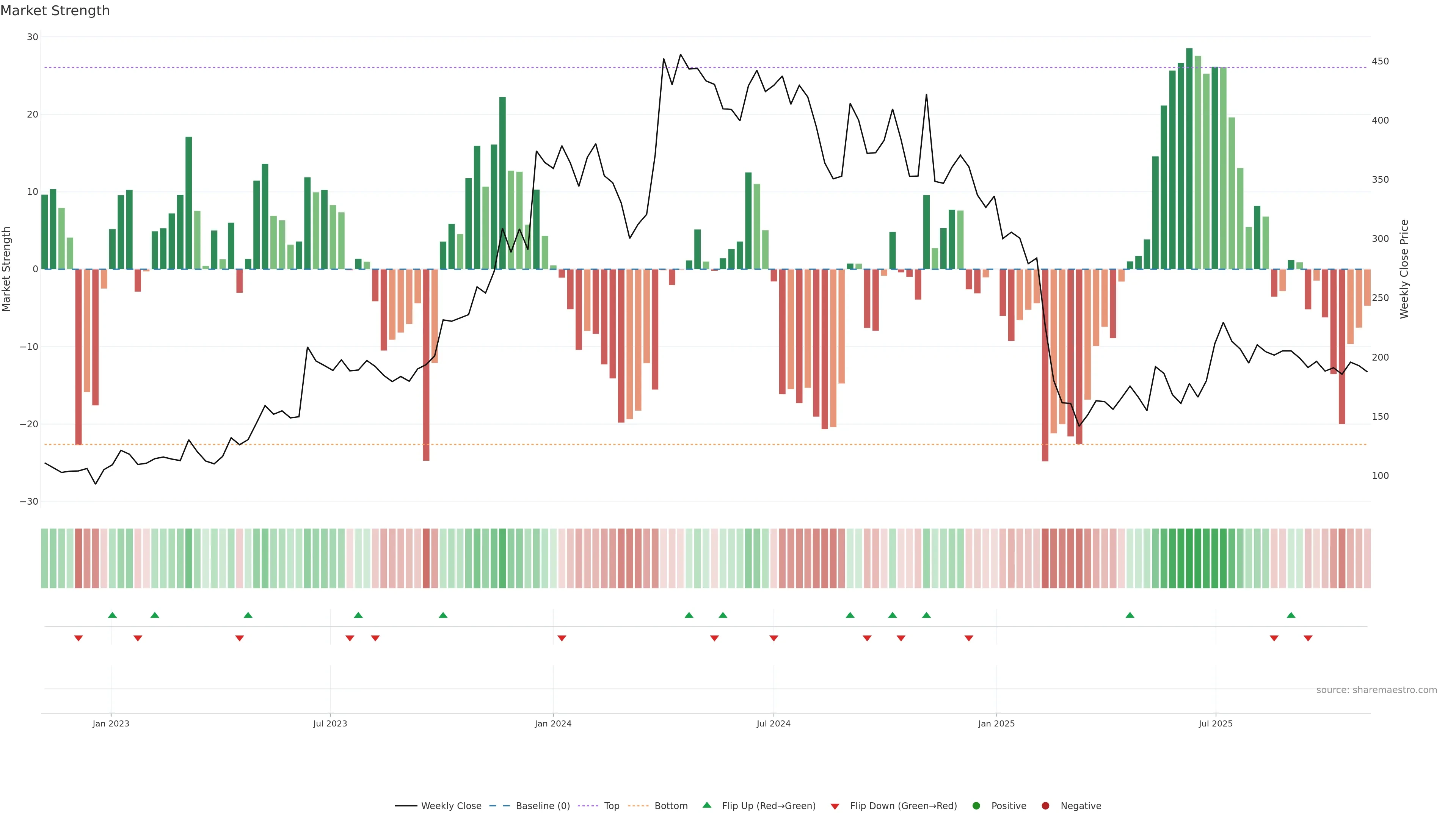Screen dimensions: 1456x819
Task: Click the green Flip Up triangle in legend
Action: (706, 805)
